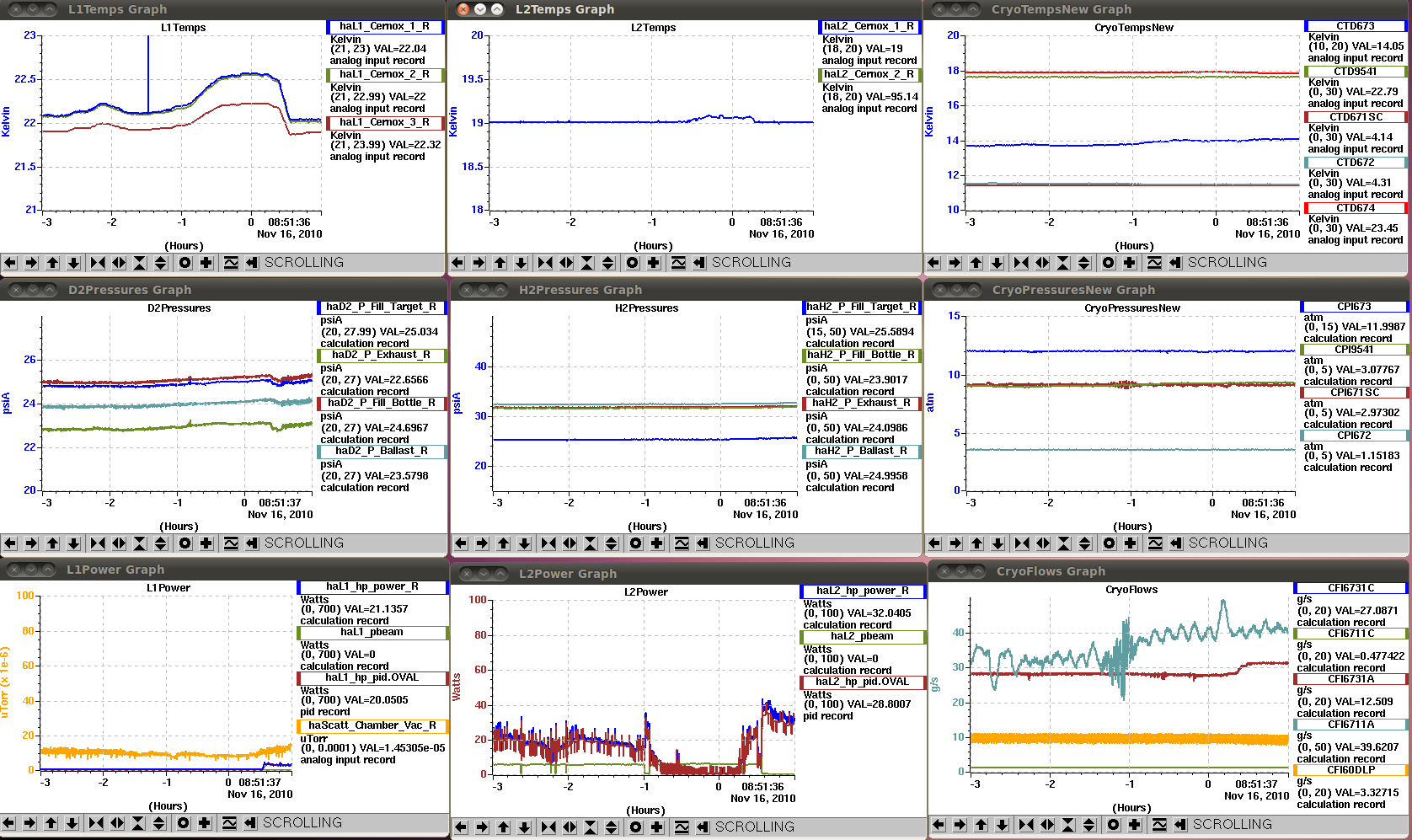The width and height of the screenshot is (1412, 840).
Task: Select the haScatt_Chamber_Vac_R orange curve legend
Action: [x=372, y=726]
